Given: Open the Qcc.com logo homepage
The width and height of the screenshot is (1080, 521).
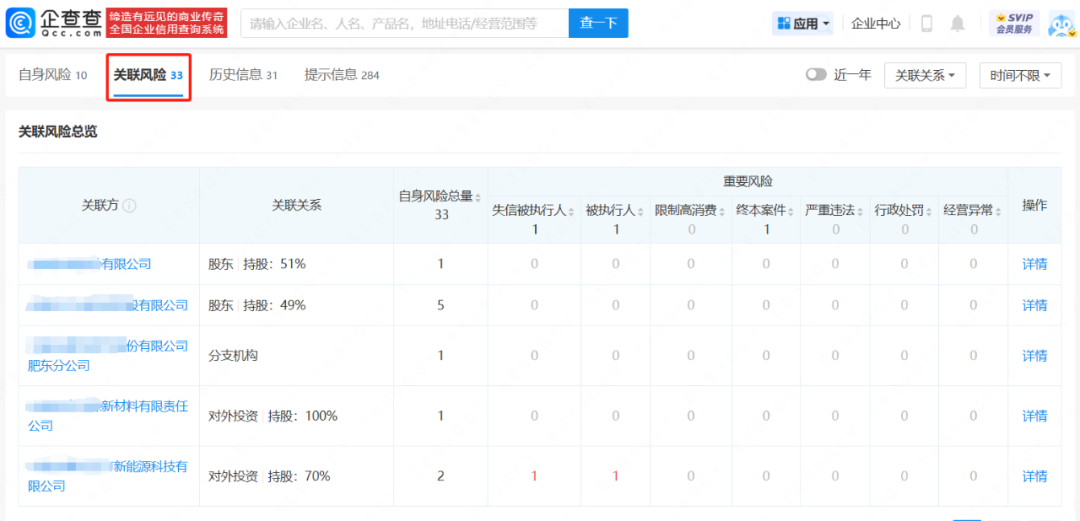Looking at the screenshot, I should (x=55, y=23).
